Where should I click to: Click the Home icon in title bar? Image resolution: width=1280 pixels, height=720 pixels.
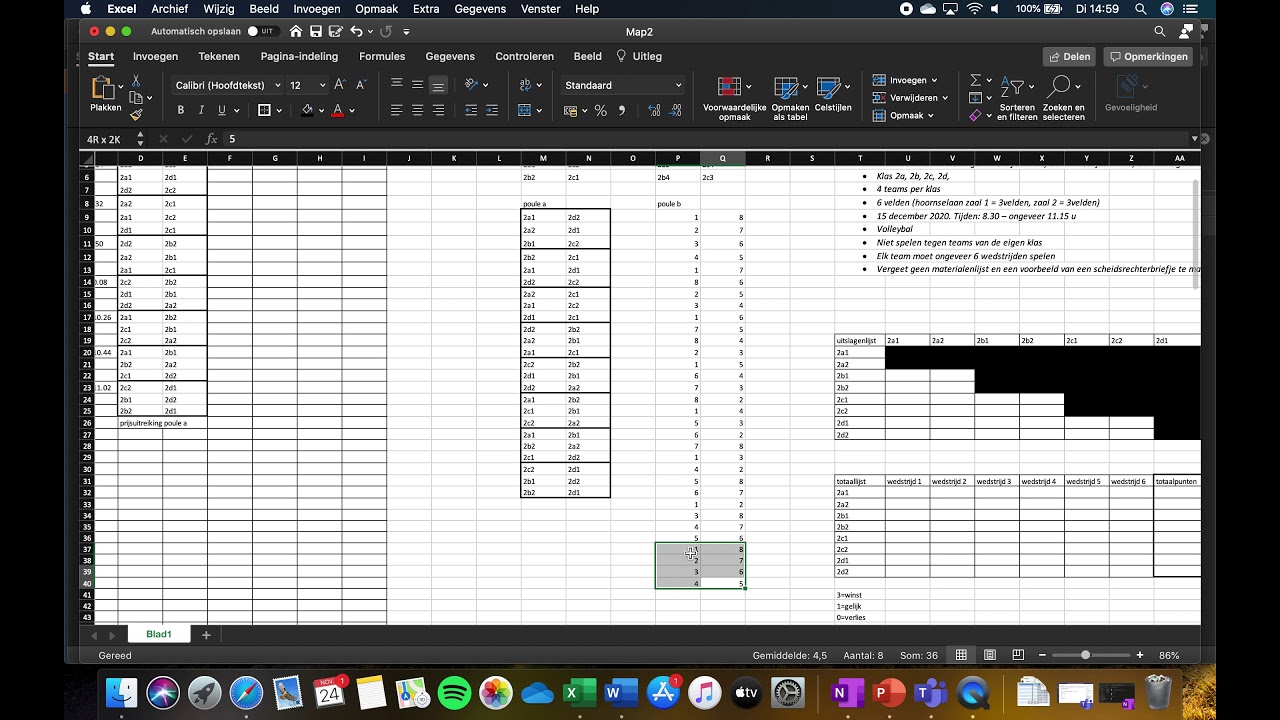click(296, 32)
